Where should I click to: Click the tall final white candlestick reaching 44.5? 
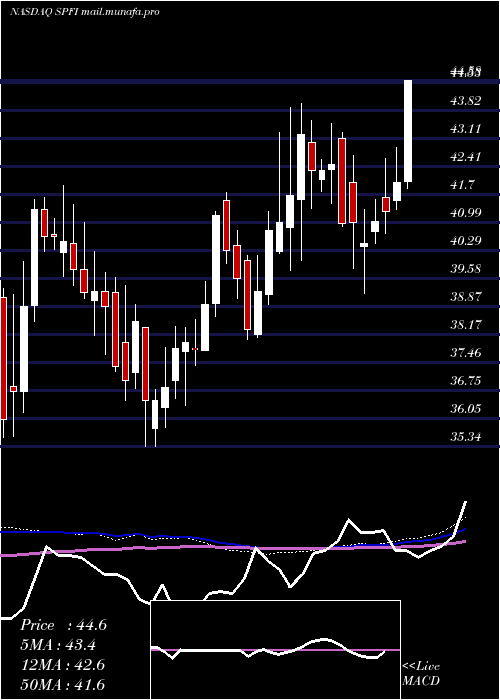click(x=408, y=131)
